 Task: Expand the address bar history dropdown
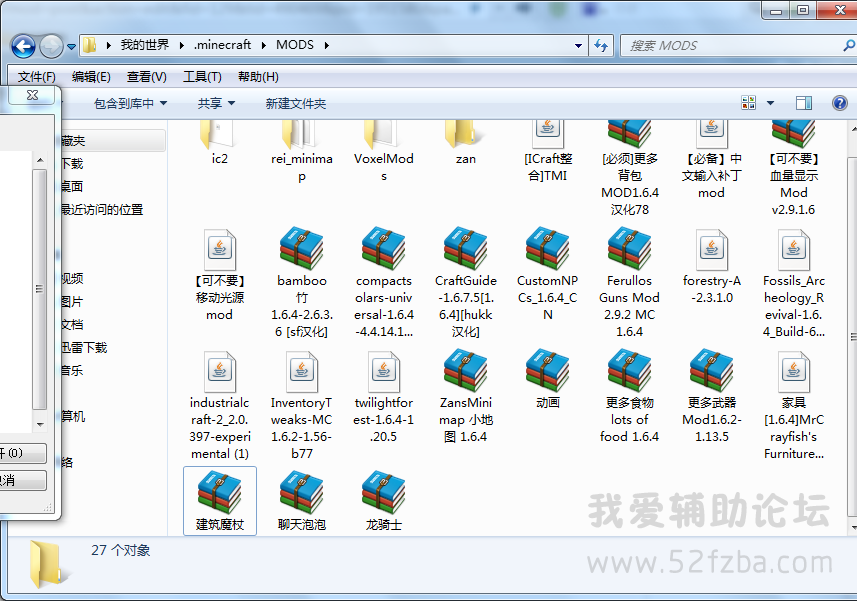(x=578, y=46)
